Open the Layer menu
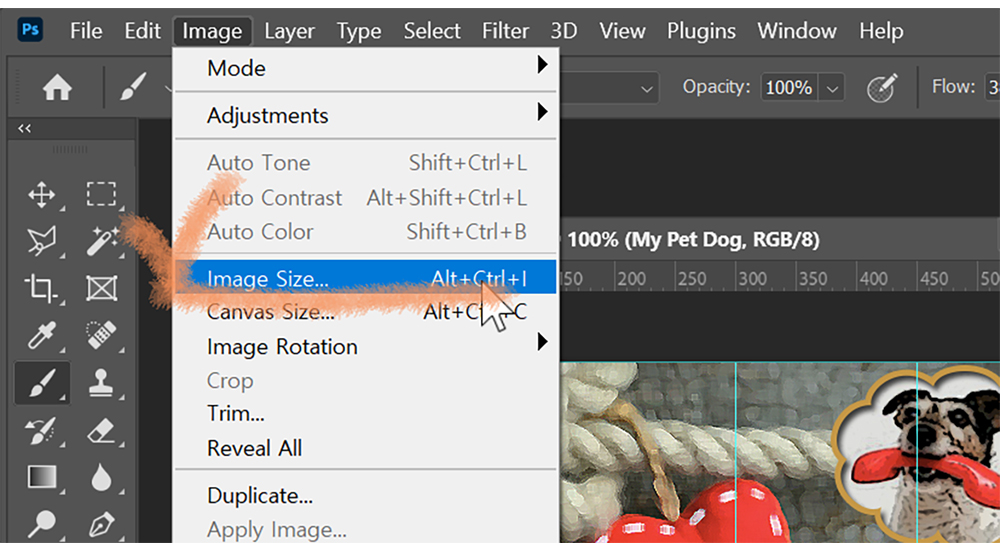The height and width of the screenshot is (543, 1000). (290, 31)
